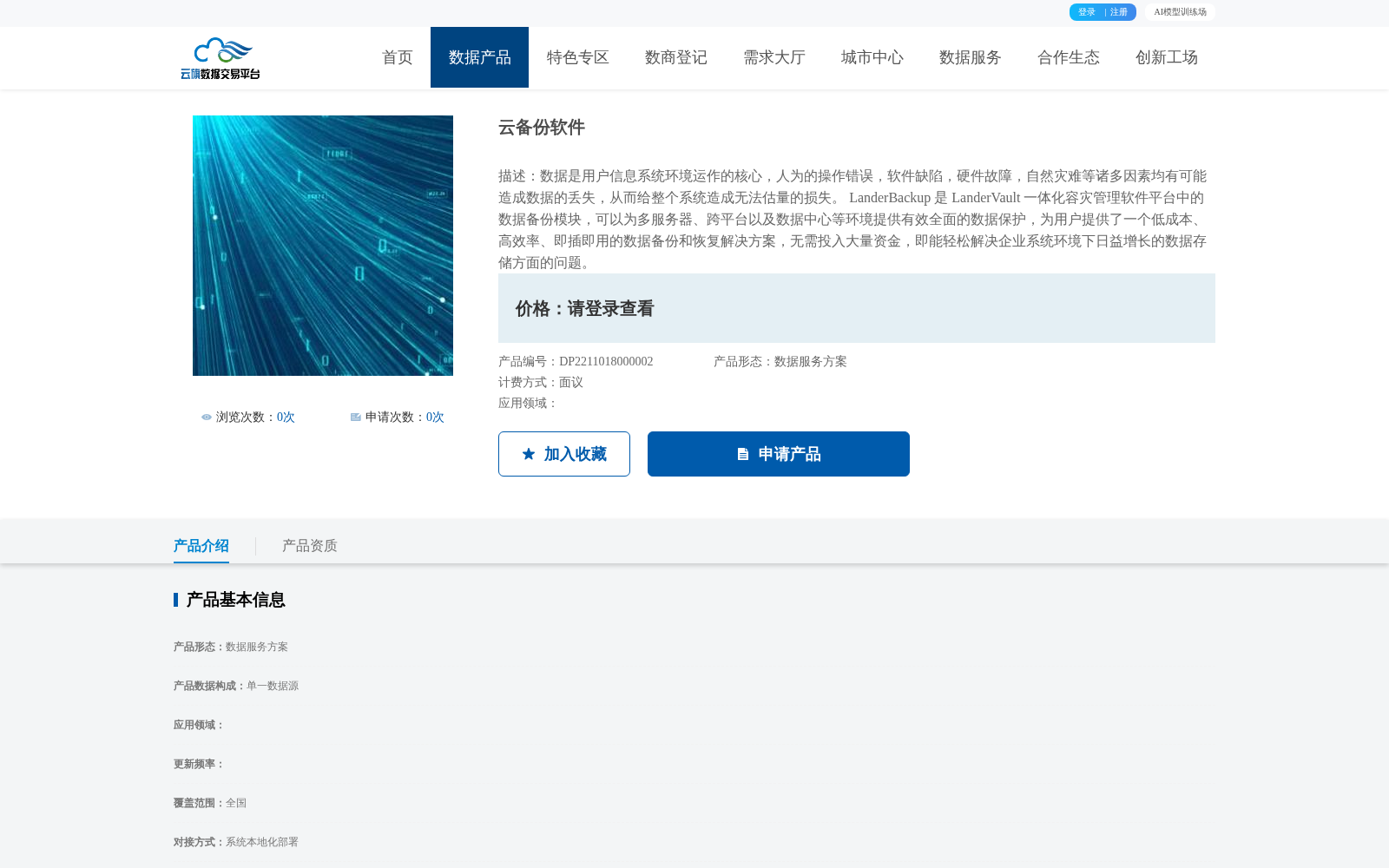Open the 首页 menu item

click(x=398, y=57)
